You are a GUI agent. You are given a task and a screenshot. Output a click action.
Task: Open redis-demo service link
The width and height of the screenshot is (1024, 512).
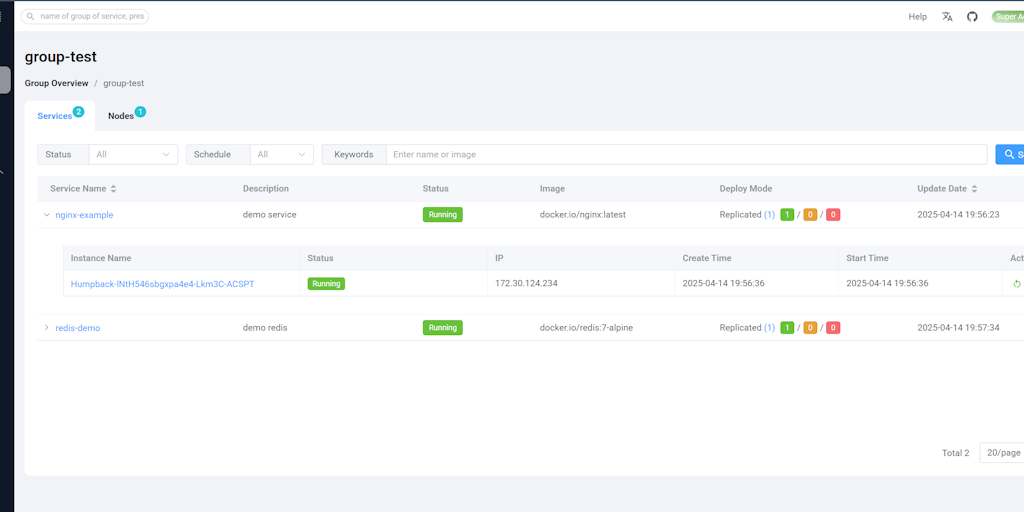coord(78,328)
